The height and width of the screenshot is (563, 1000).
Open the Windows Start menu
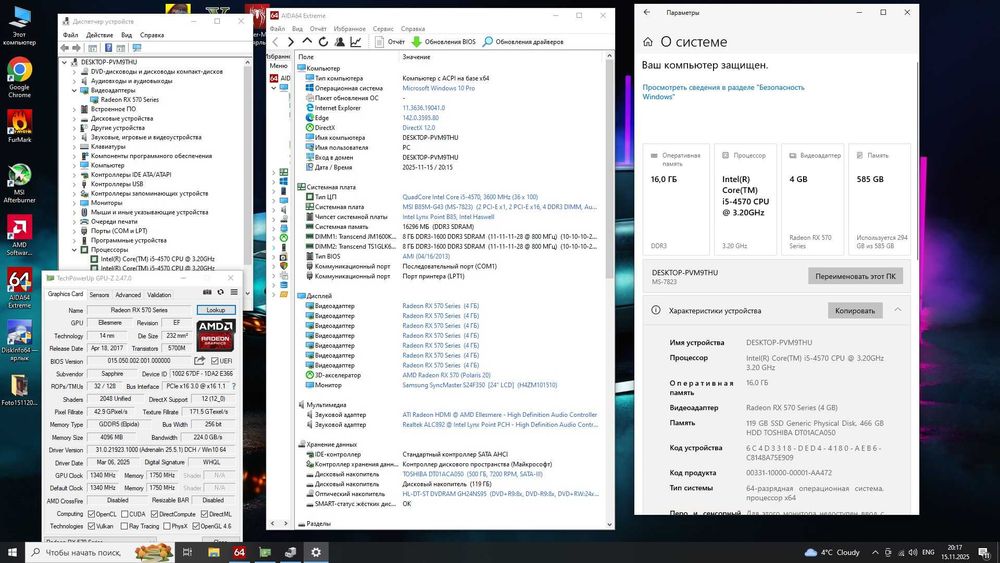coord(12,552)
